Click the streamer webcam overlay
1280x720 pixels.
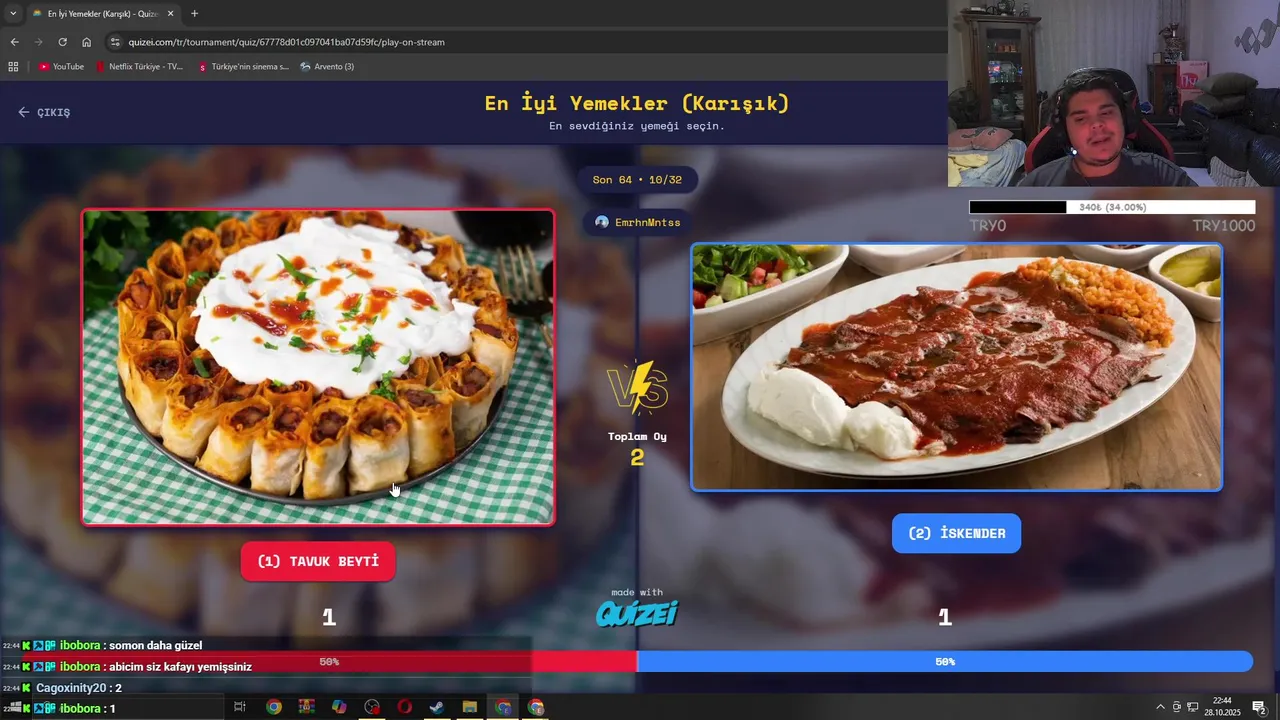pyautogui.click(x=1114, y=93)
